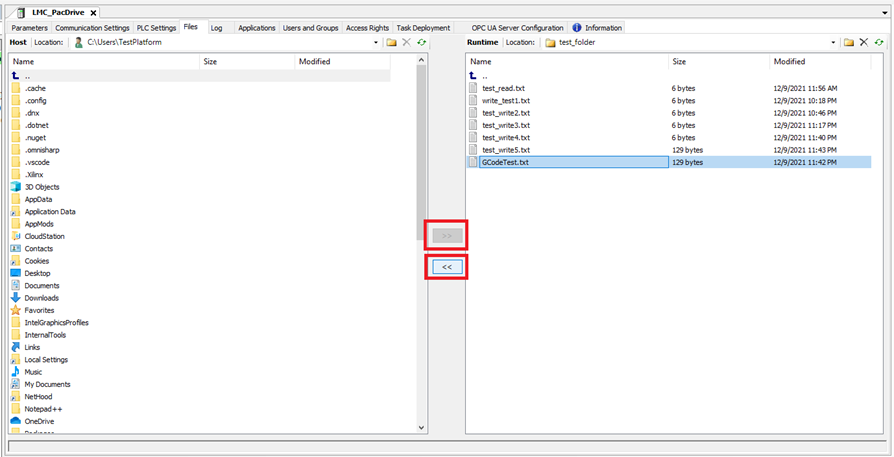
Task: Create a new folder in the Runtime pane
Action: click(x=848, y=43)
